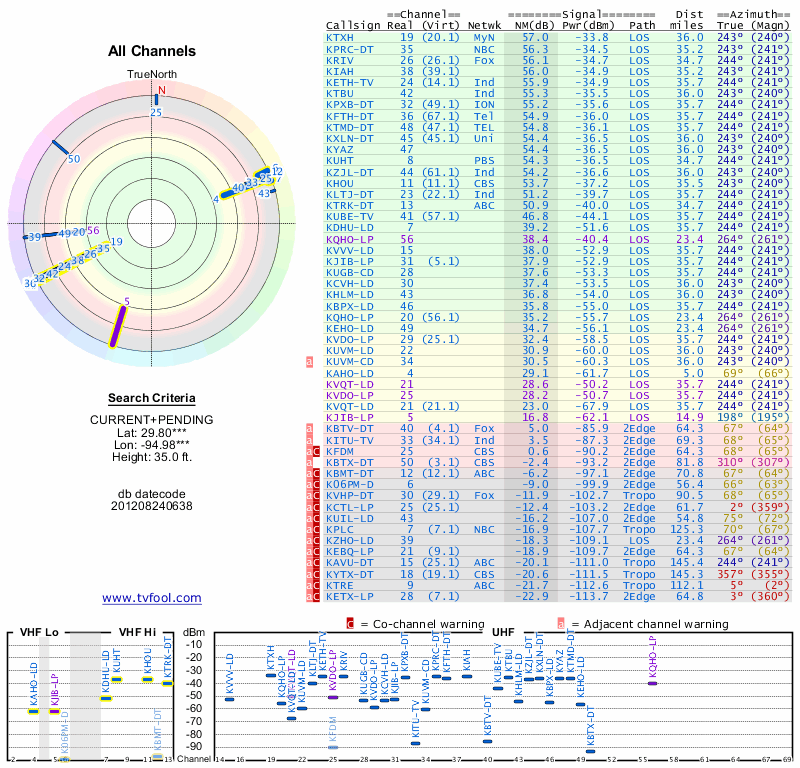Click the All Channels heading
Viewport: 800px width, 768px height.
152,51
